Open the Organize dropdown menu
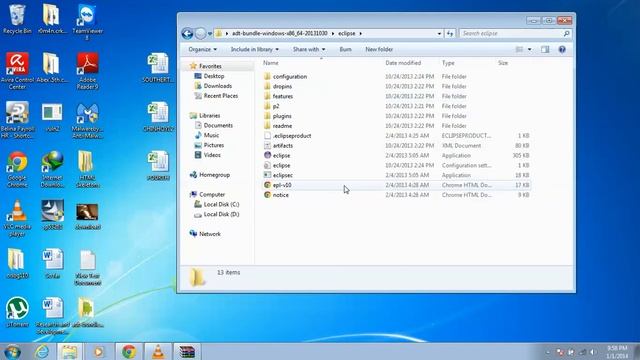This screenshot has height=360, width=640. point(202,49)
